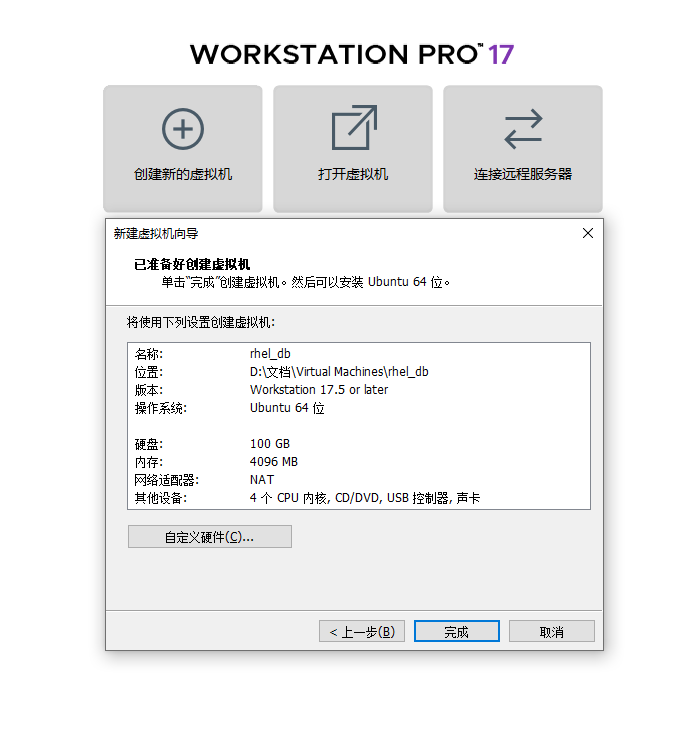The width and height of the screenshot is (695, 754).
Task: Click the WORKSTATION PRO 17 logo
Action: coord(352,54)
